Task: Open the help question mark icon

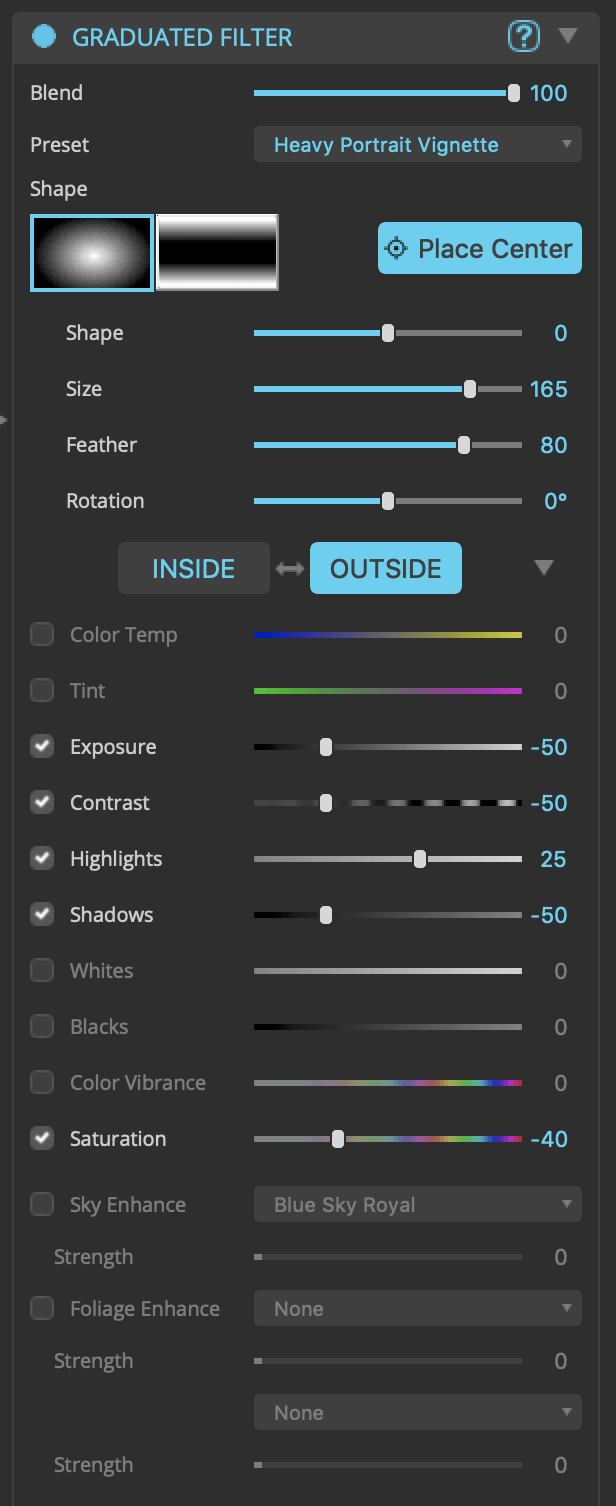Action: click(524, 38)
